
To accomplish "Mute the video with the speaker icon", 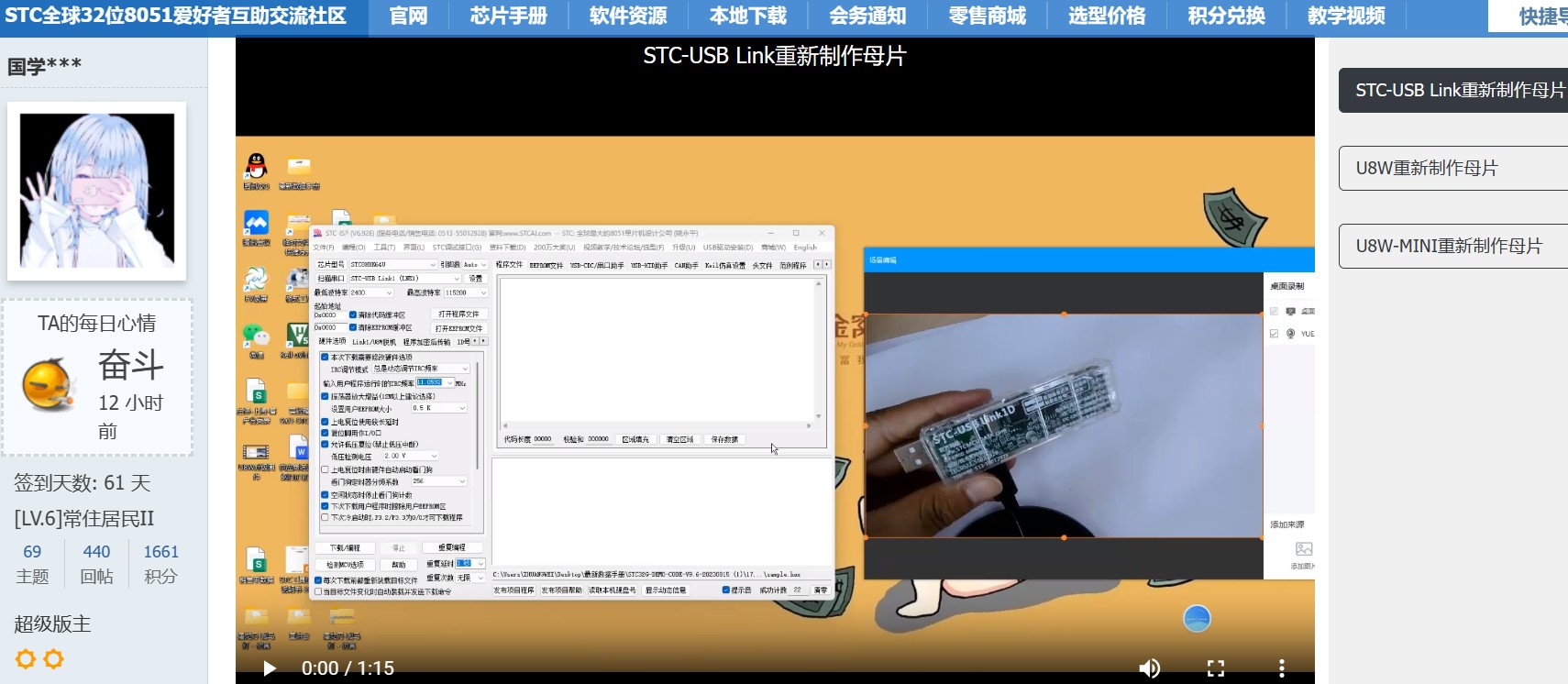I will point(1149,668).
